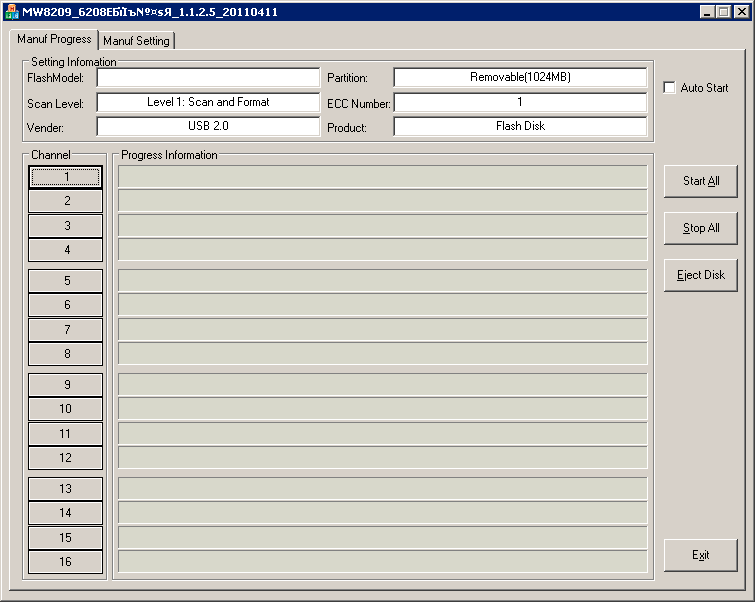
Task: Click the ECC Number label
Action: click(x=359, y=104)
